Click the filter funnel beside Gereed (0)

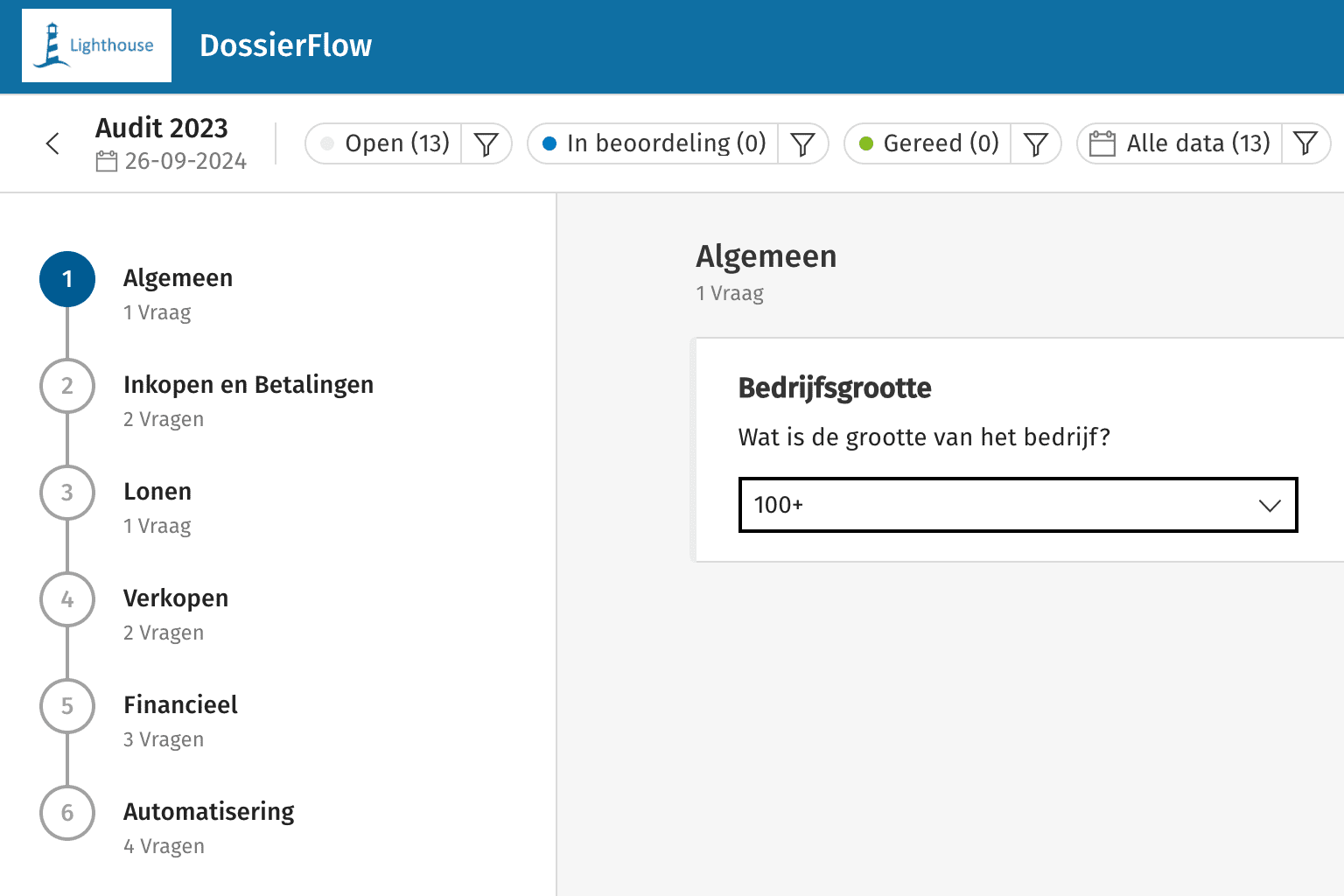pos(1035,143)
